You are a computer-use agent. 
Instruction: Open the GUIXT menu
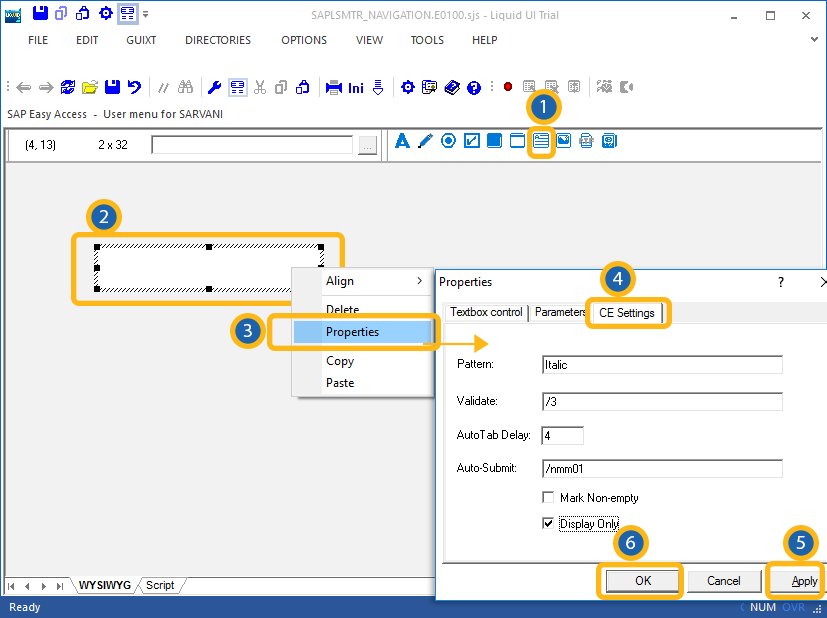pos(140,40)
